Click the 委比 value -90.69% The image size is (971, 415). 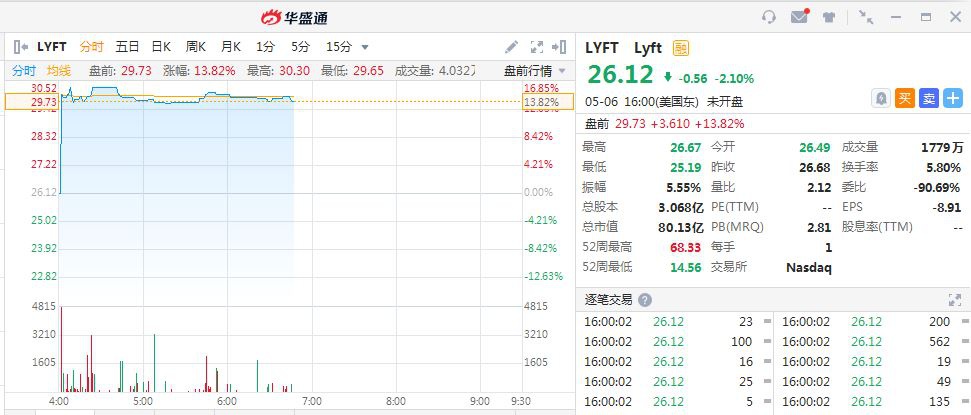[x=939, y=187]
